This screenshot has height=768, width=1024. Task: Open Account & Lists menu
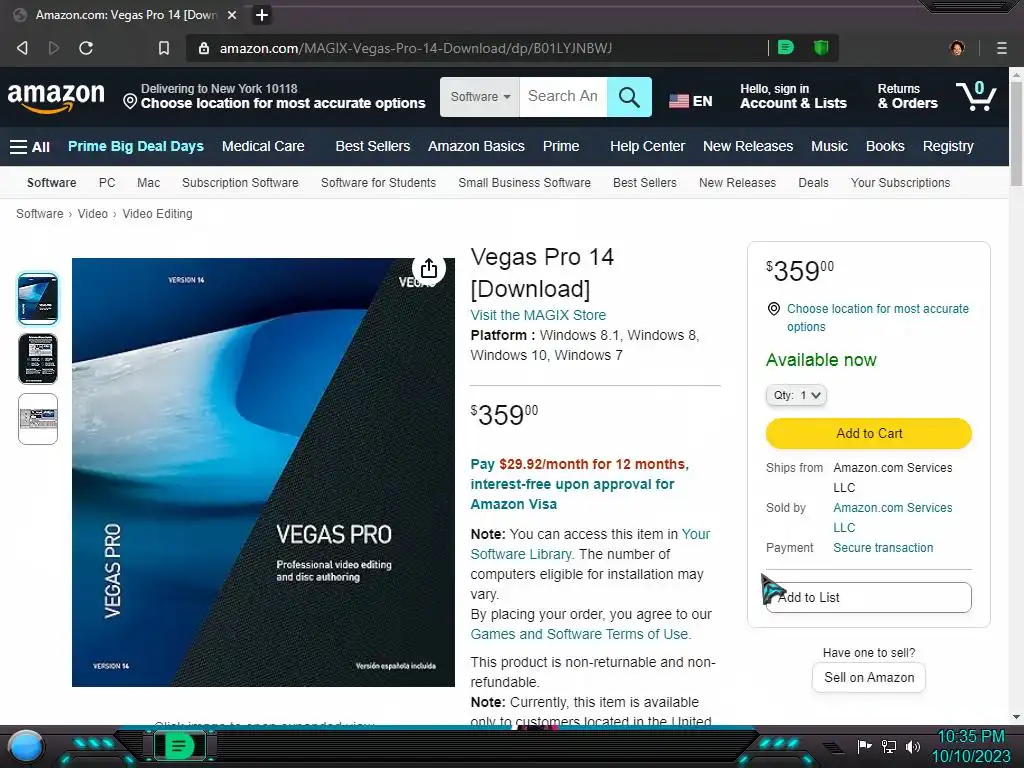pos(793,96)
